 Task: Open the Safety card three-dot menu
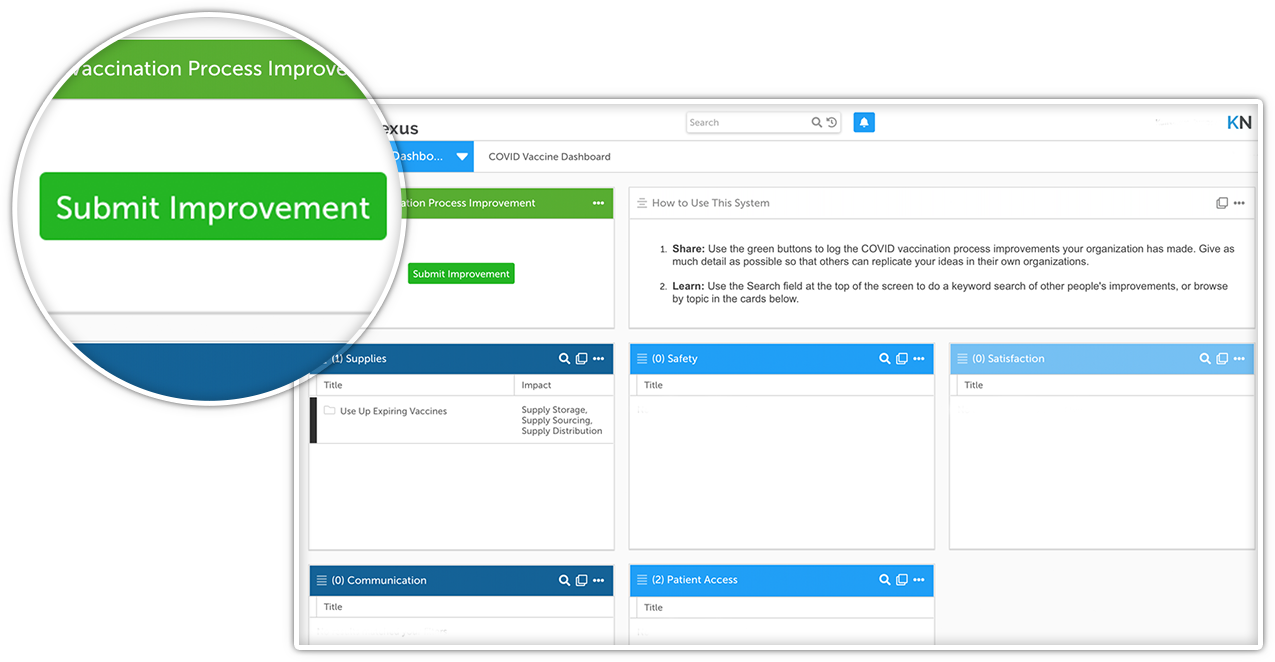click(x=918, y=359)
